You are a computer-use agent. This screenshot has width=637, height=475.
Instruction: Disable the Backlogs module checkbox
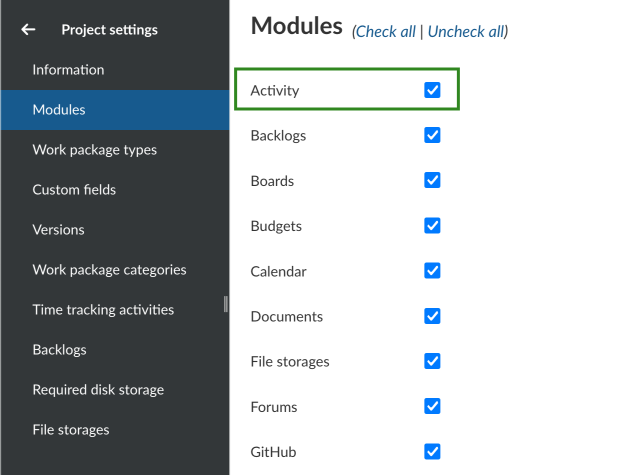click(x=432, y=135)
